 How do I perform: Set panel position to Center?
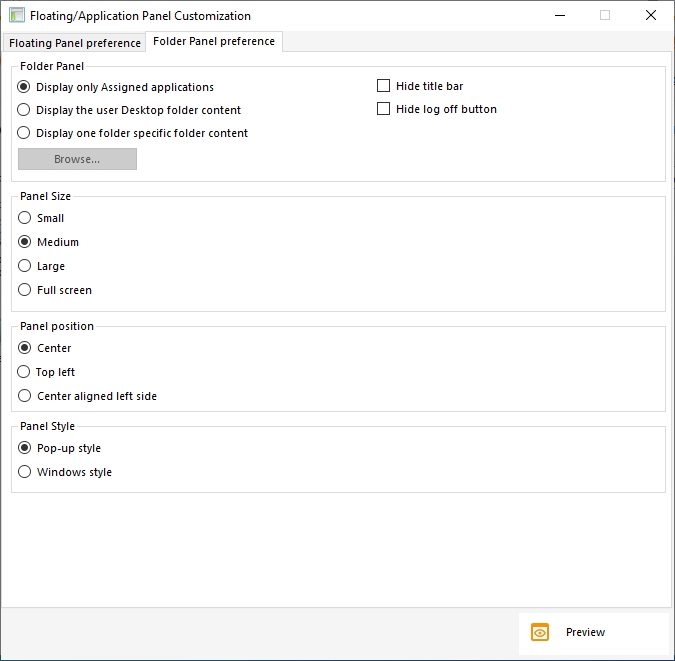coord(25,348)
